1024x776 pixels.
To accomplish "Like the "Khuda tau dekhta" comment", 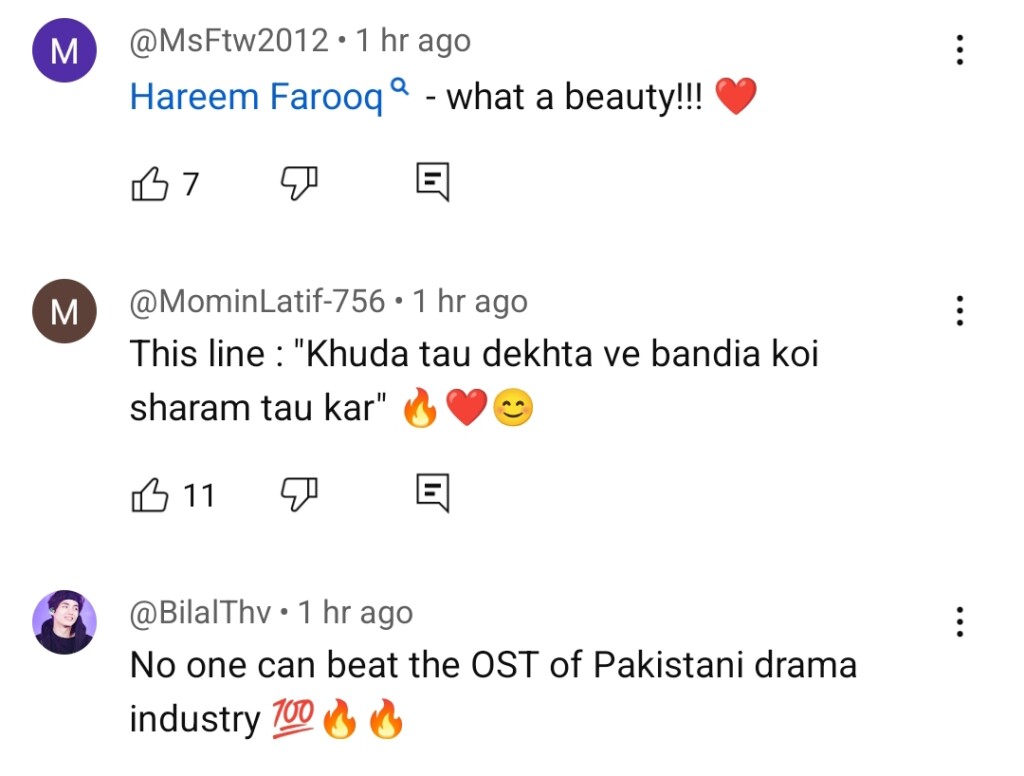I will [x=150, y=494].
